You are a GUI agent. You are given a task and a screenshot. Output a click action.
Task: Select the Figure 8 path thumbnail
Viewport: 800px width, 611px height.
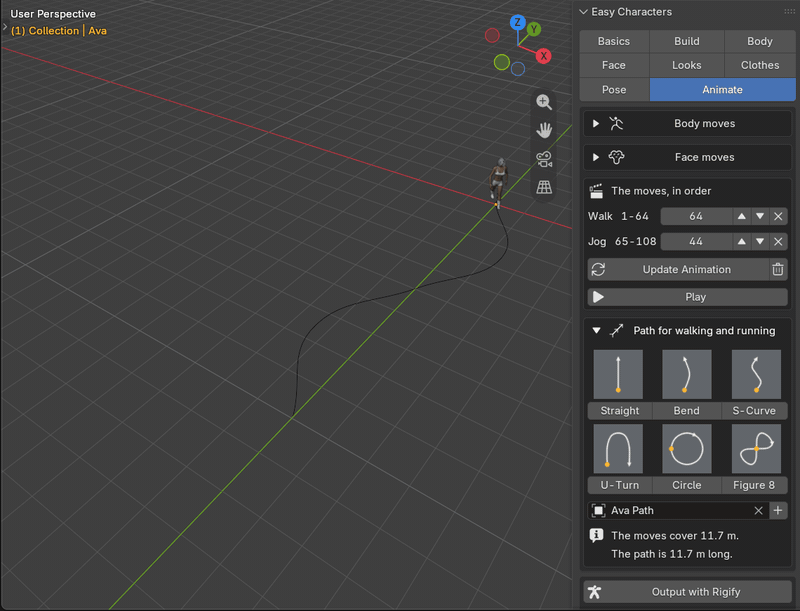(x=756, y=449)
